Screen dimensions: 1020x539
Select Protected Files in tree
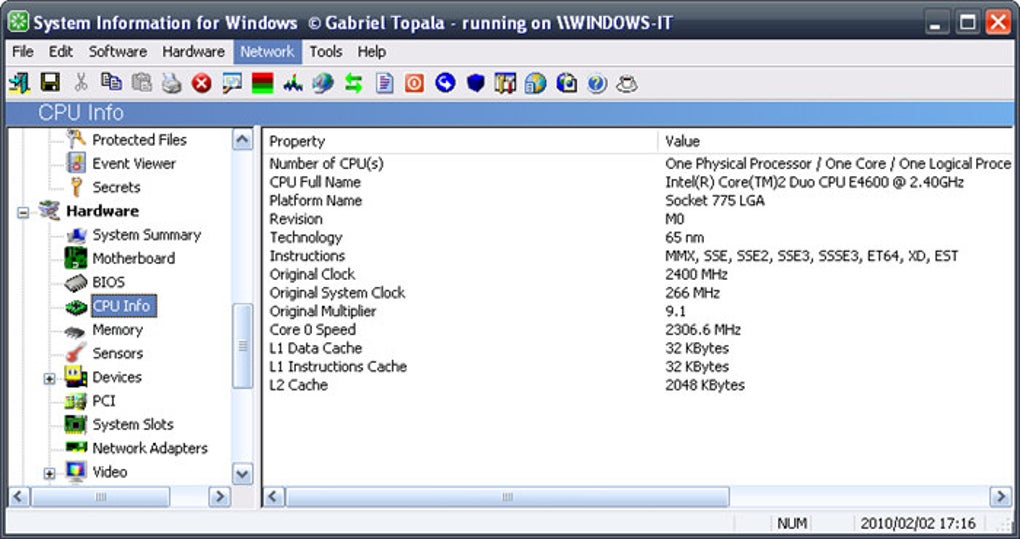139,140
